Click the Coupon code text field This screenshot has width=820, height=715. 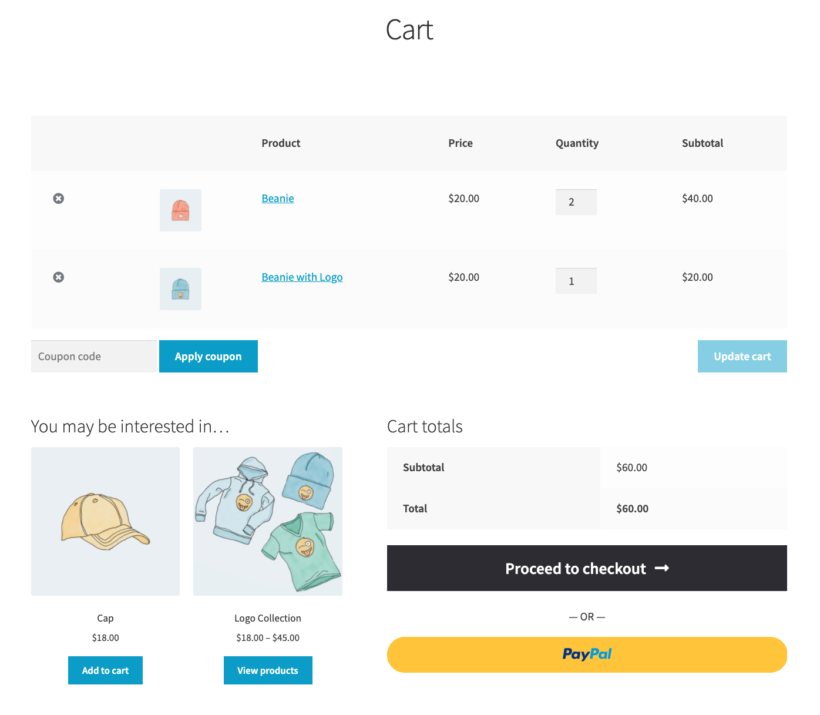click(93, 356)
